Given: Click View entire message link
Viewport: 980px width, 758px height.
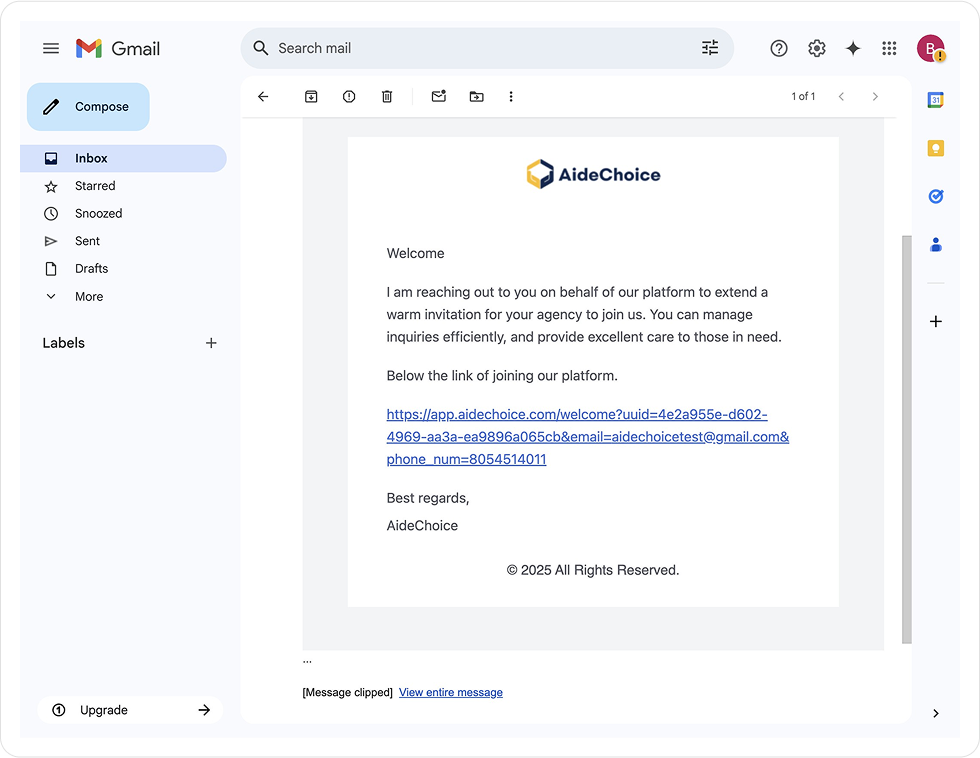Looking at the screenshot, I should pyautogui.click(x=451, y=692).
